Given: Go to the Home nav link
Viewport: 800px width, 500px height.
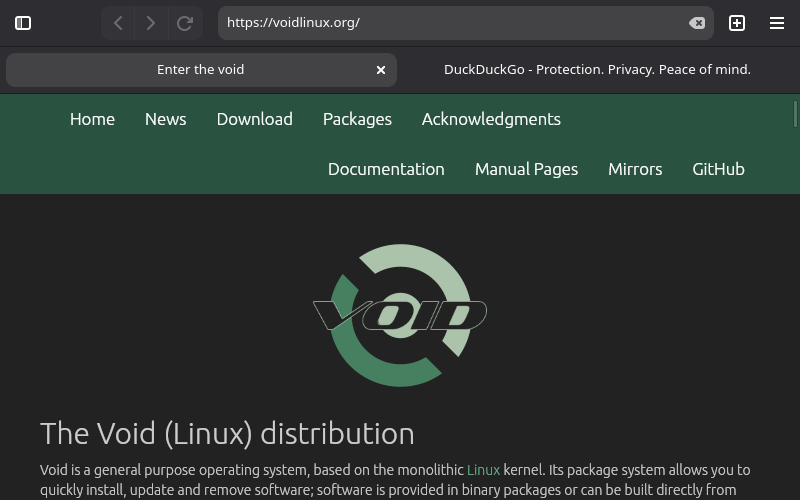Looking at the screenshot, I should click(92, 119).
